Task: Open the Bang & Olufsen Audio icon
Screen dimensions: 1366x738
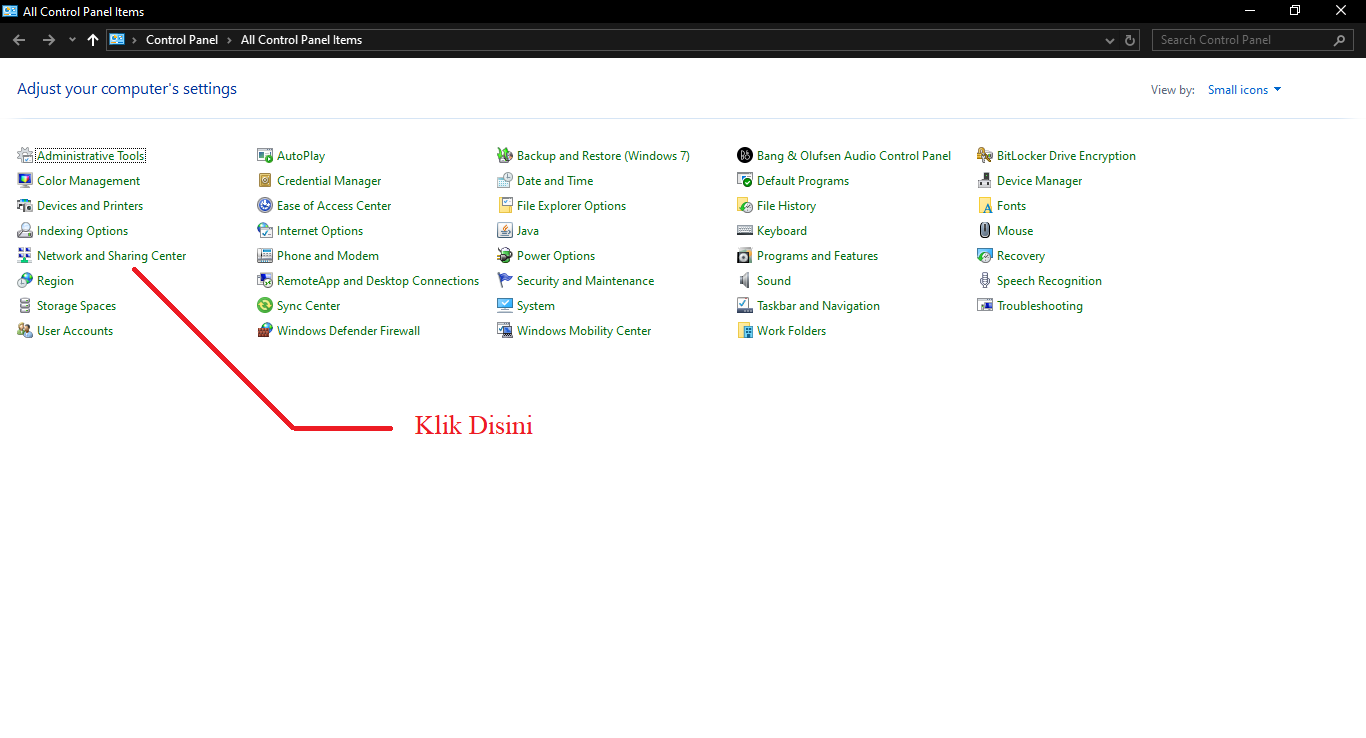Action: coord(745,156)
